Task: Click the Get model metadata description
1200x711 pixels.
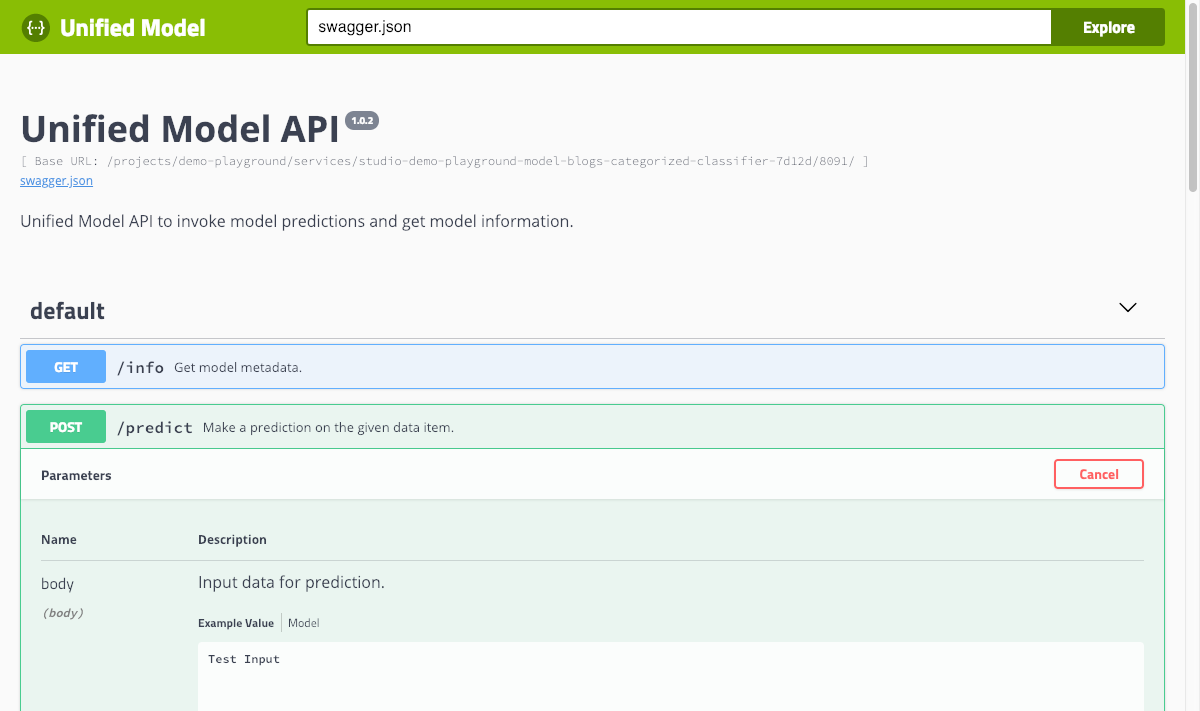Action: click(x=238, y=367)
